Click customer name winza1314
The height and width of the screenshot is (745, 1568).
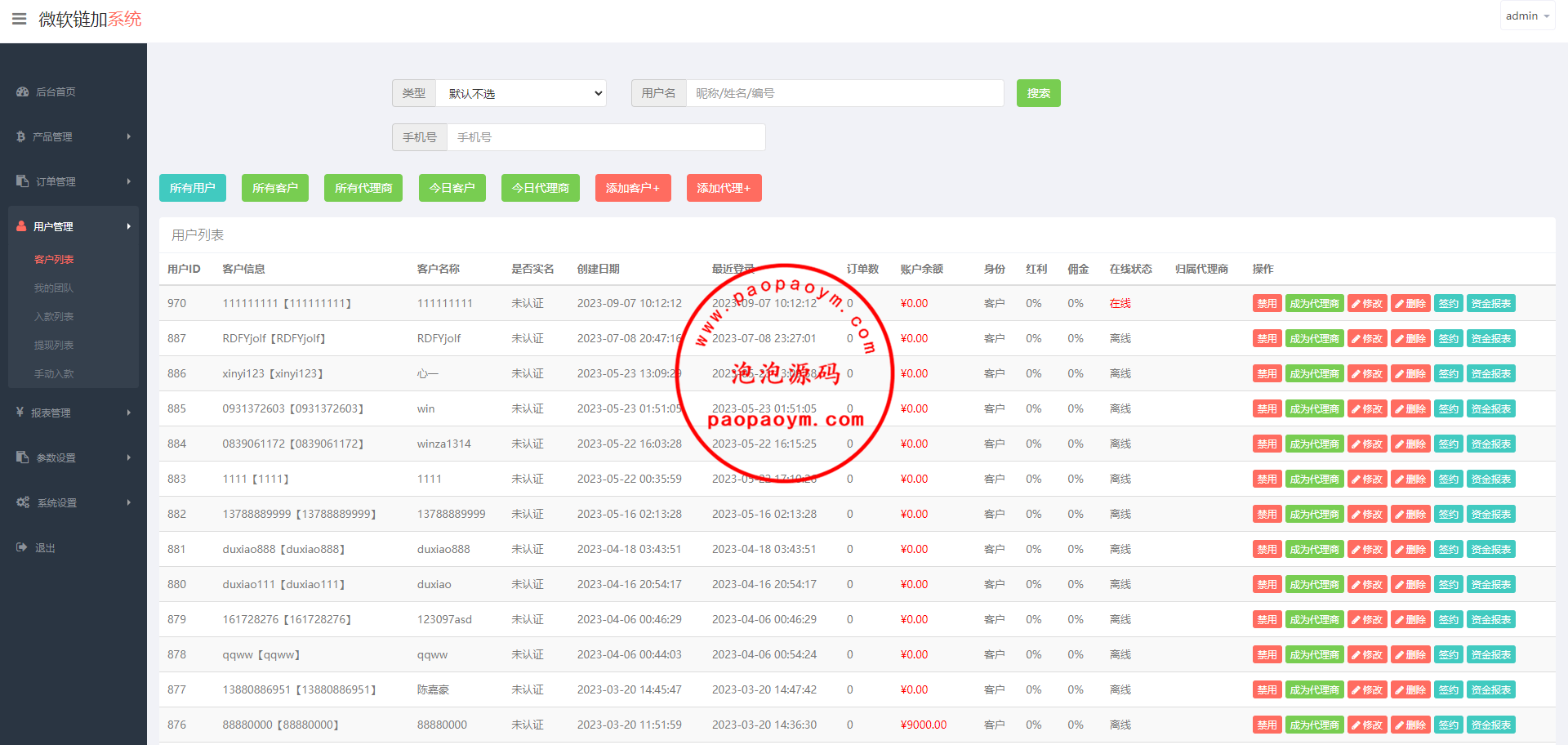pos(444,444)
